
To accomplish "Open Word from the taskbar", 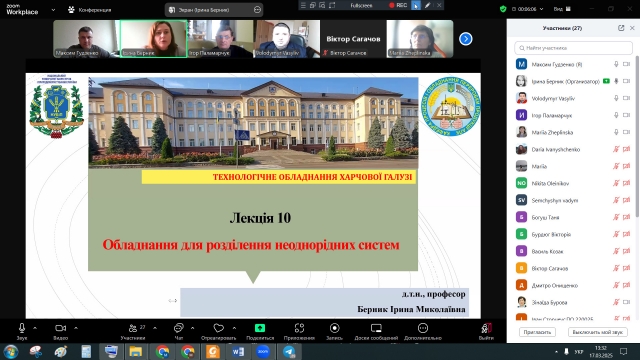I will point(238,351).
